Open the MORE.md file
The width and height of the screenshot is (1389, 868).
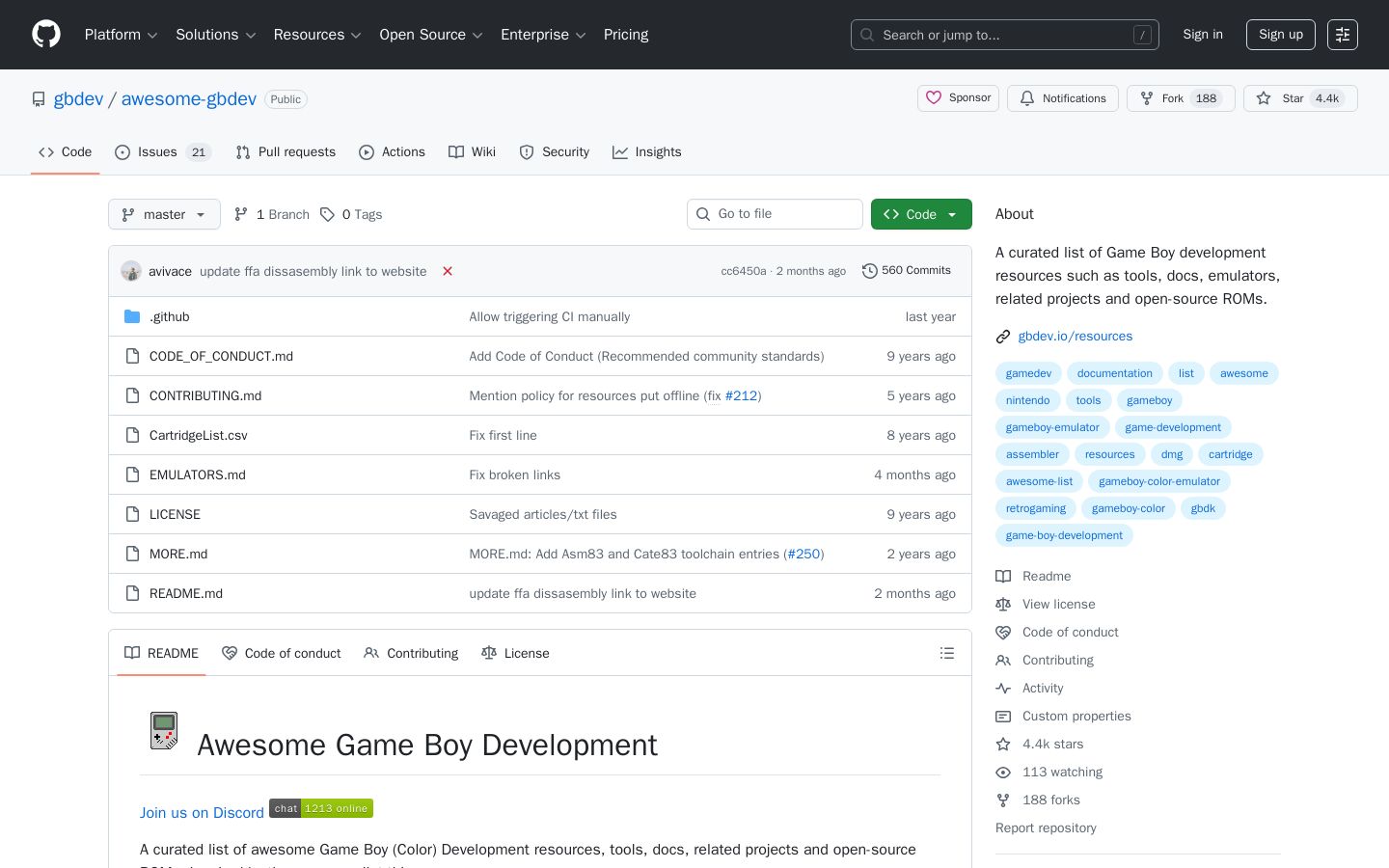pos(178,554)
